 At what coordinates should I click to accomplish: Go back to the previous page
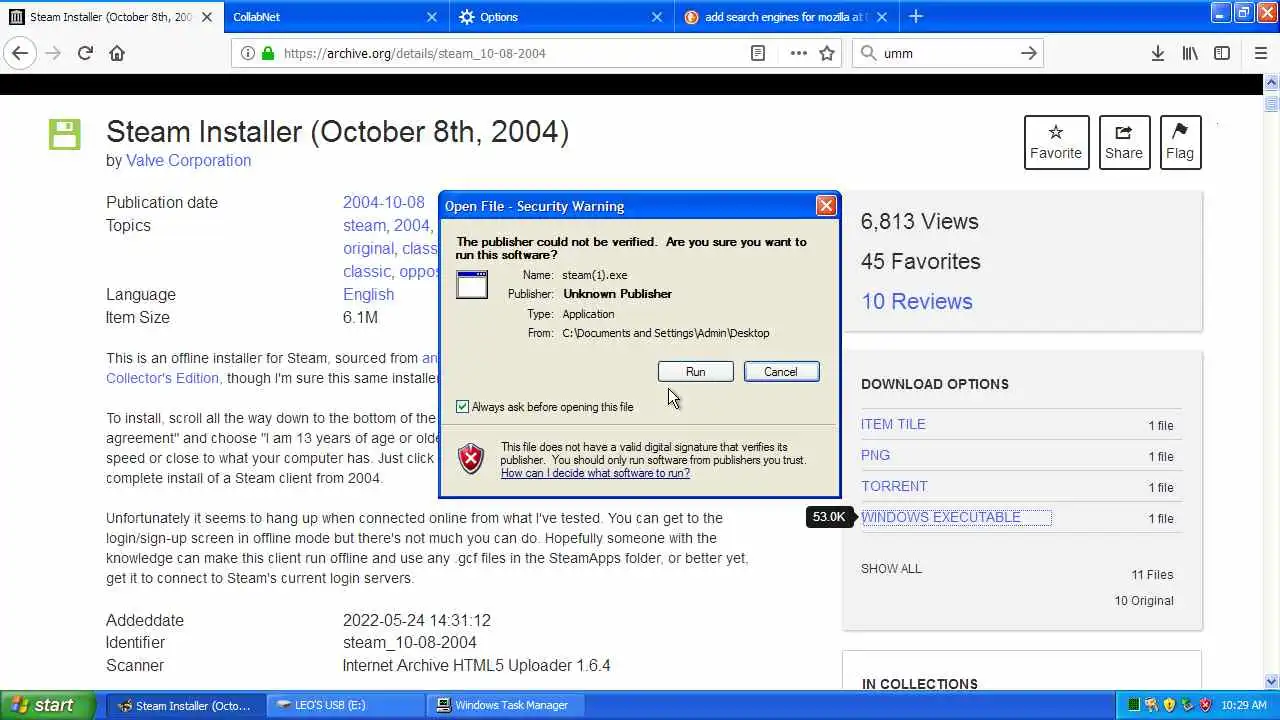(20, 53)
